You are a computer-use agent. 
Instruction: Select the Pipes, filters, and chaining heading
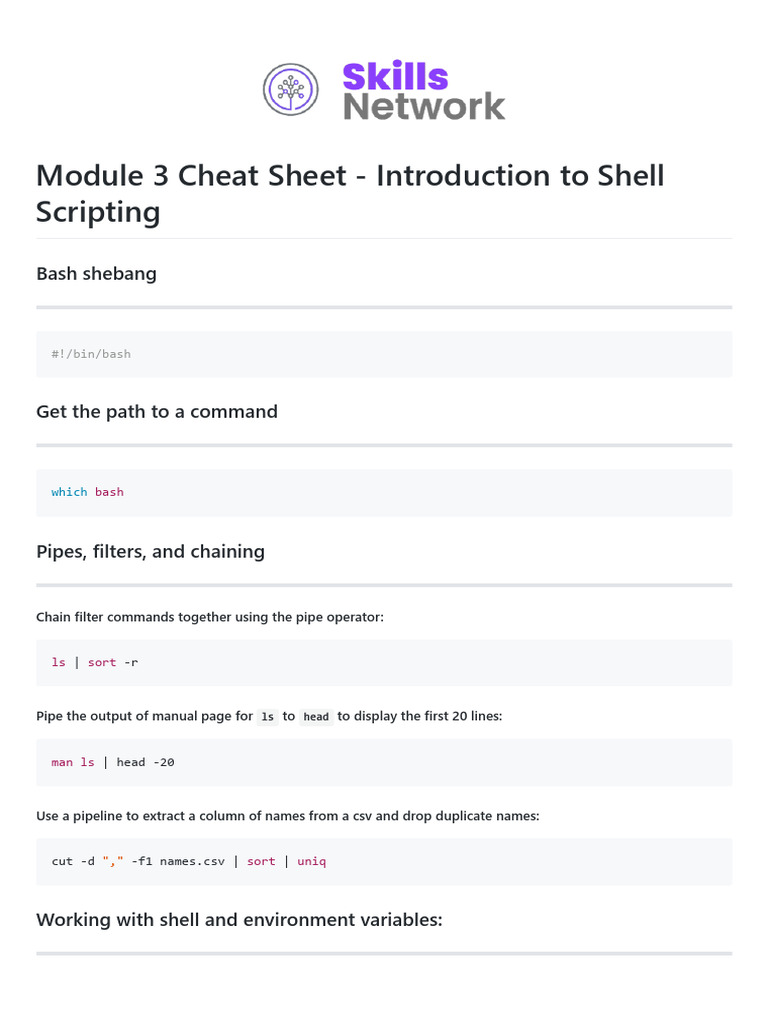[x=150, y=551]
